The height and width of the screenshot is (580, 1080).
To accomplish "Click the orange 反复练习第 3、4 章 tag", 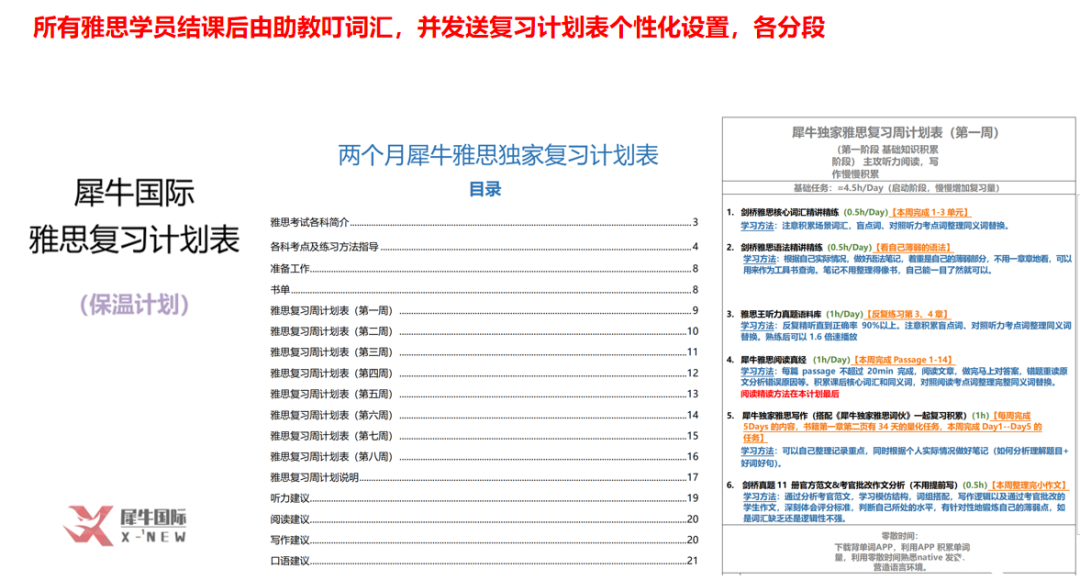I will point(908,314).
